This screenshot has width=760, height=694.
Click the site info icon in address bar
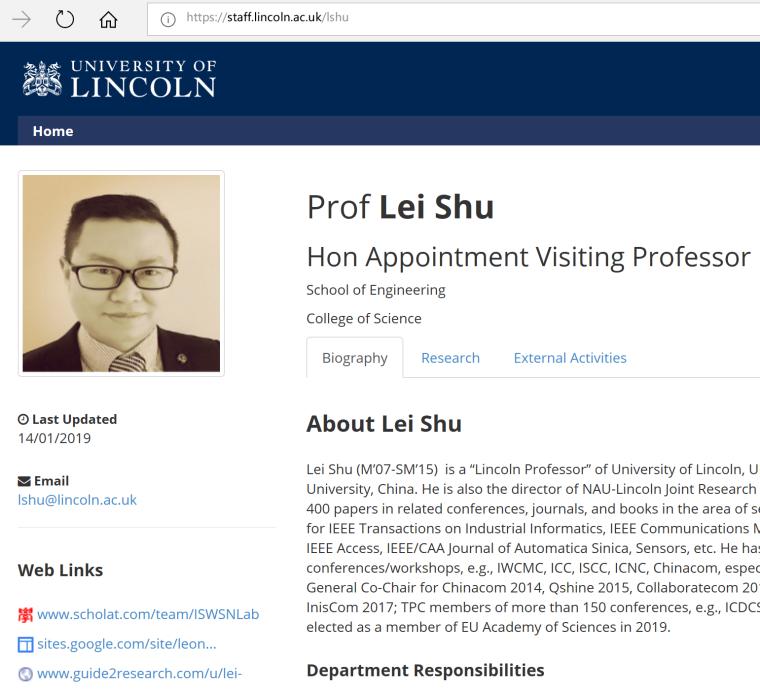[168, 18]
